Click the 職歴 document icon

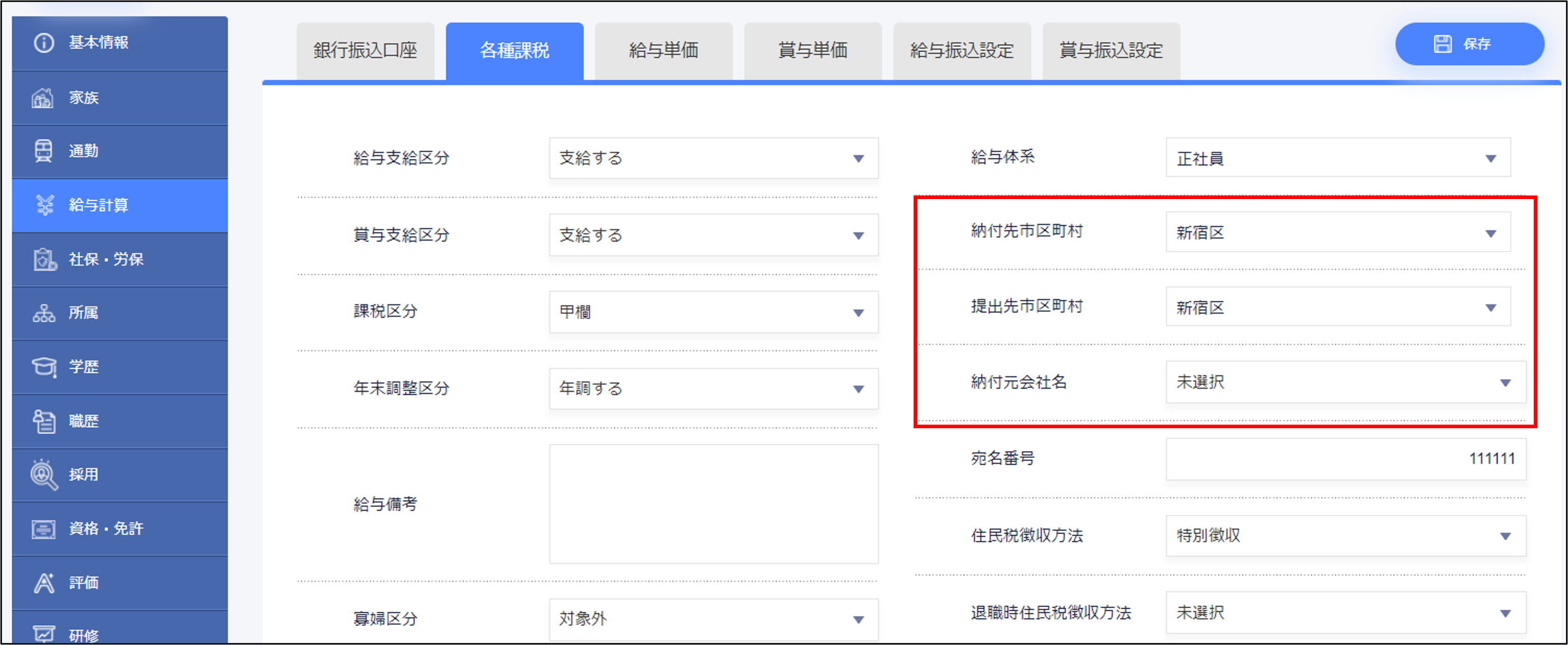point(44,421)
